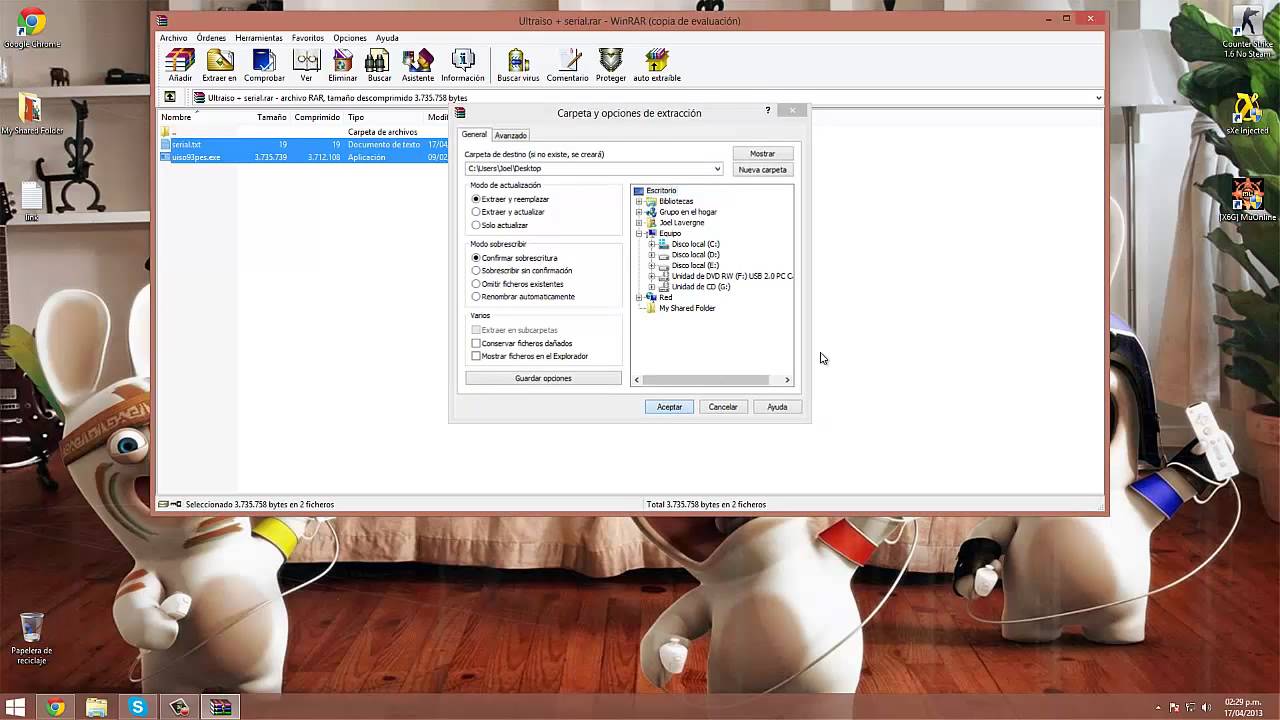The height and width of the screenshot is (720, 1280).
Task: Click the Comentario toolbar icon
Action: (x=567, y=65)
